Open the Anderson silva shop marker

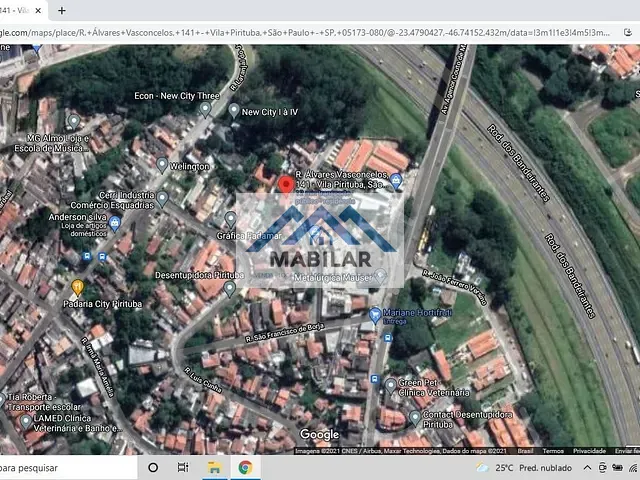click(x=115, y=223)
